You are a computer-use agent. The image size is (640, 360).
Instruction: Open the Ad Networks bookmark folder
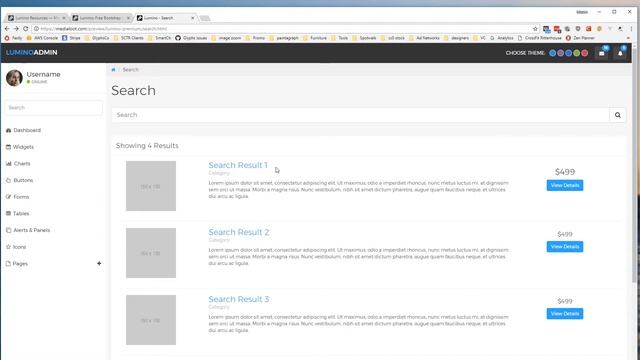(424, 38)
